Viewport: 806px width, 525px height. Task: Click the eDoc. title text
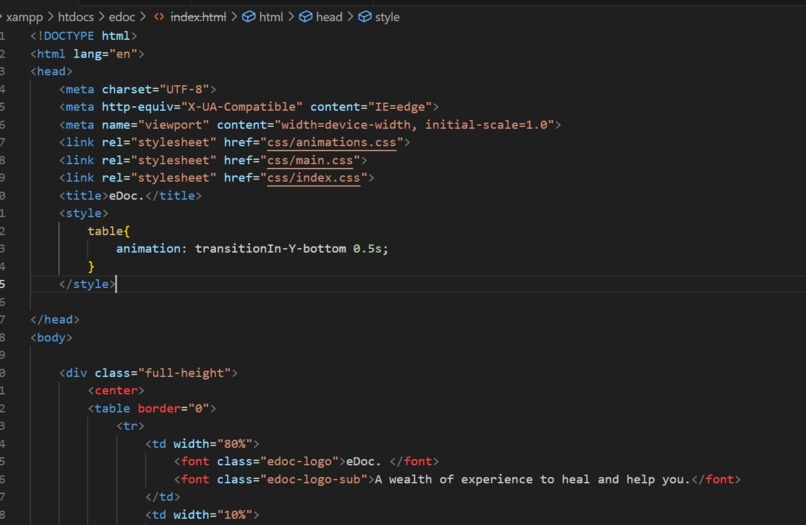point(126,196)
